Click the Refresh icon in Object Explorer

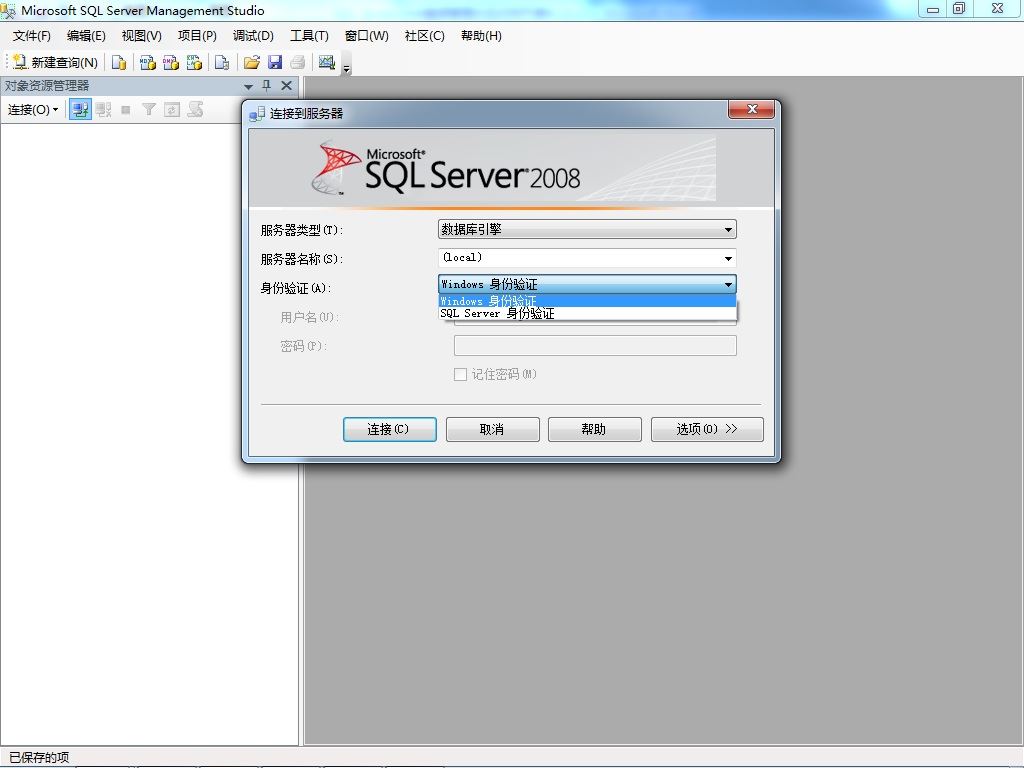tap(172, 110)
